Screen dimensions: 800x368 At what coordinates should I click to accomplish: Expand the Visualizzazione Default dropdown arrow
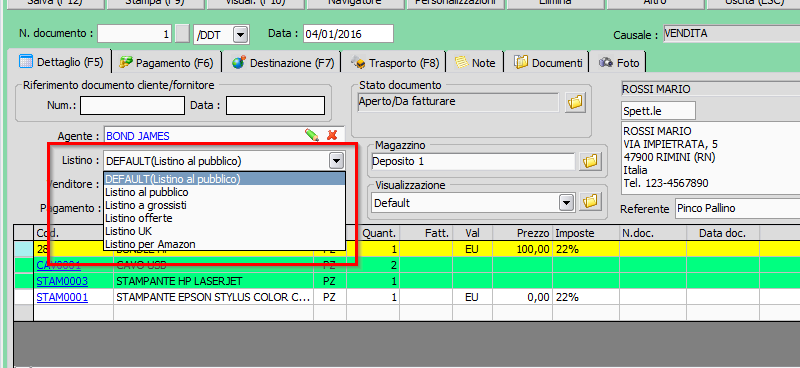coord(566,203)
